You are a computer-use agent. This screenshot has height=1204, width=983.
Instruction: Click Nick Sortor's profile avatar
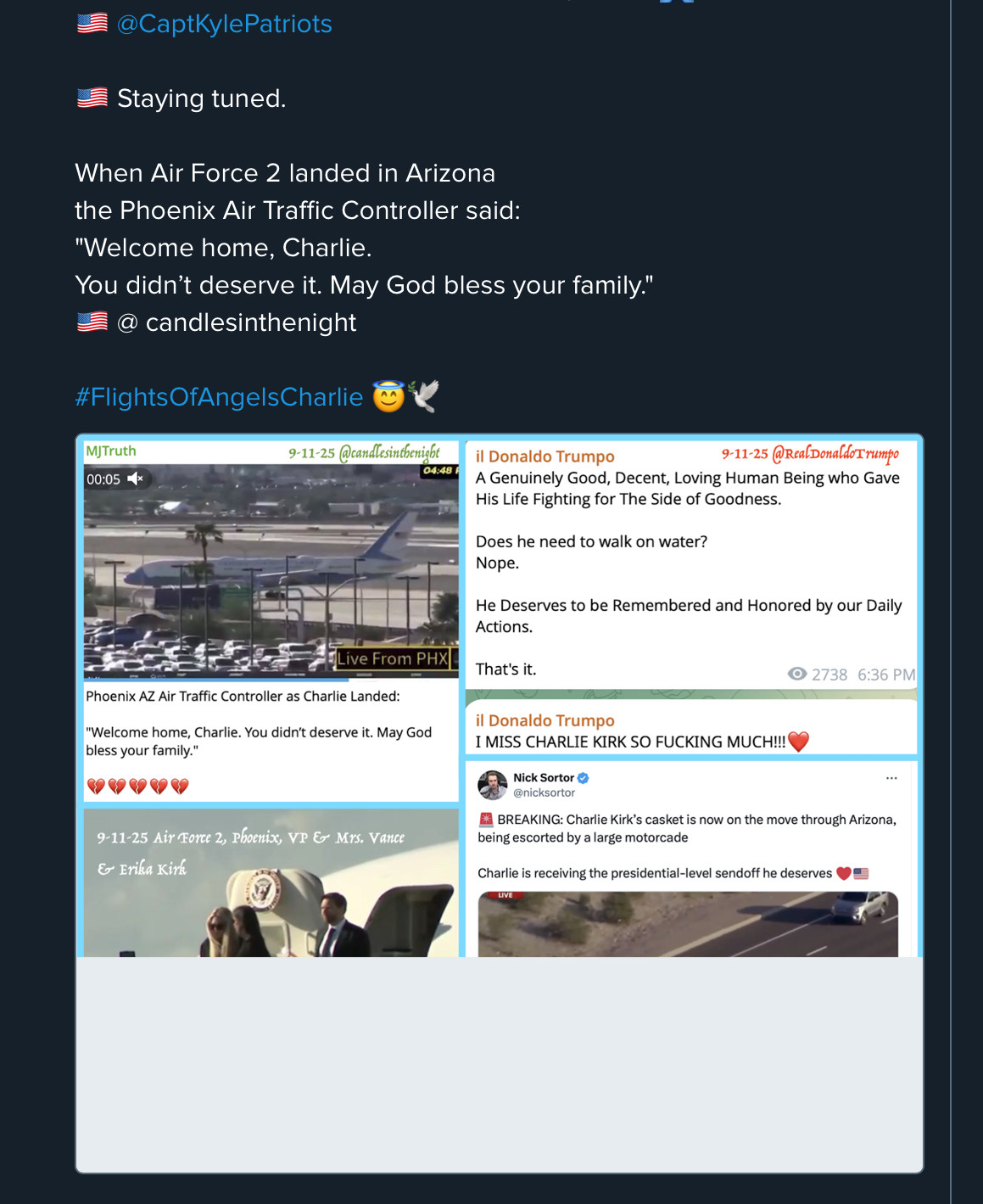pos(493,786)
